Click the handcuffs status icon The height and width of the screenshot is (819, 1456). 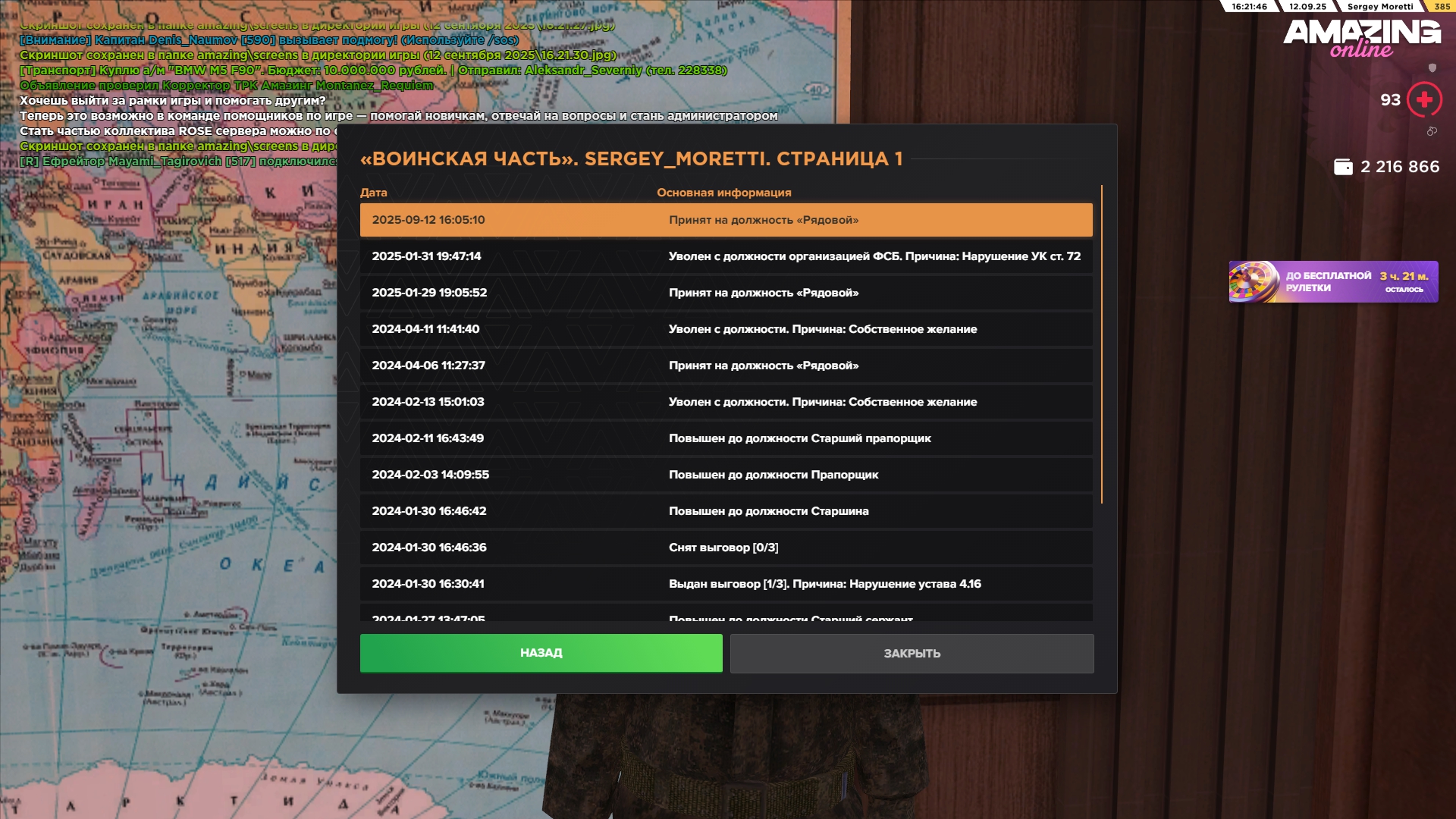1432,131
